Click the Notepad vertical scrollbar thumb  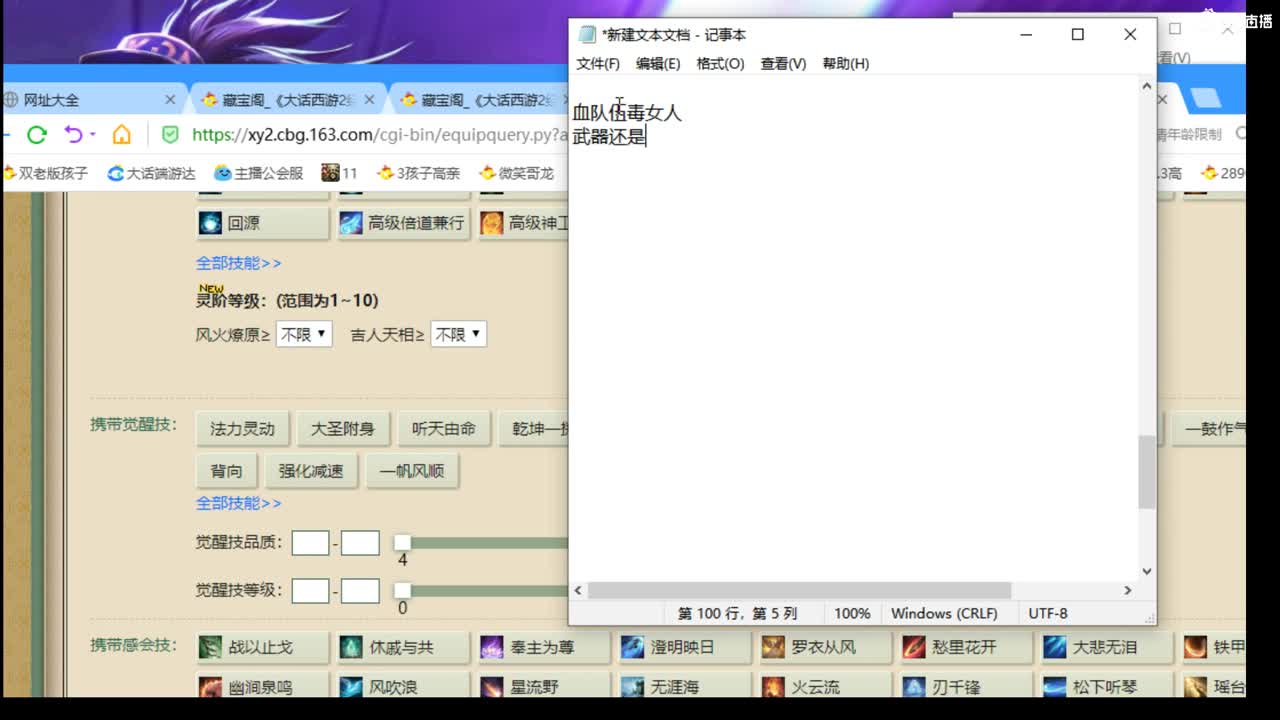coord(1146,472)
